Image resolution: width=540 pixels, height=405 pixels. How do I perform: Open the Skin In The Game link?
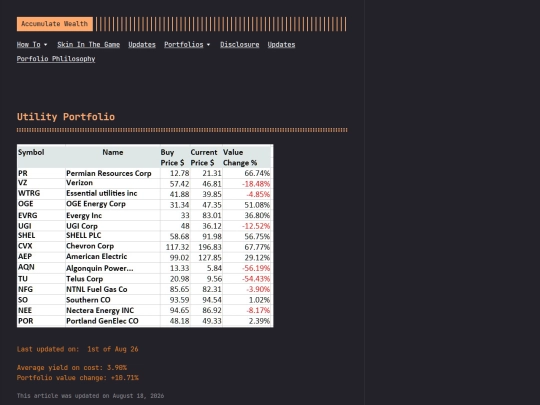(89, 45)
